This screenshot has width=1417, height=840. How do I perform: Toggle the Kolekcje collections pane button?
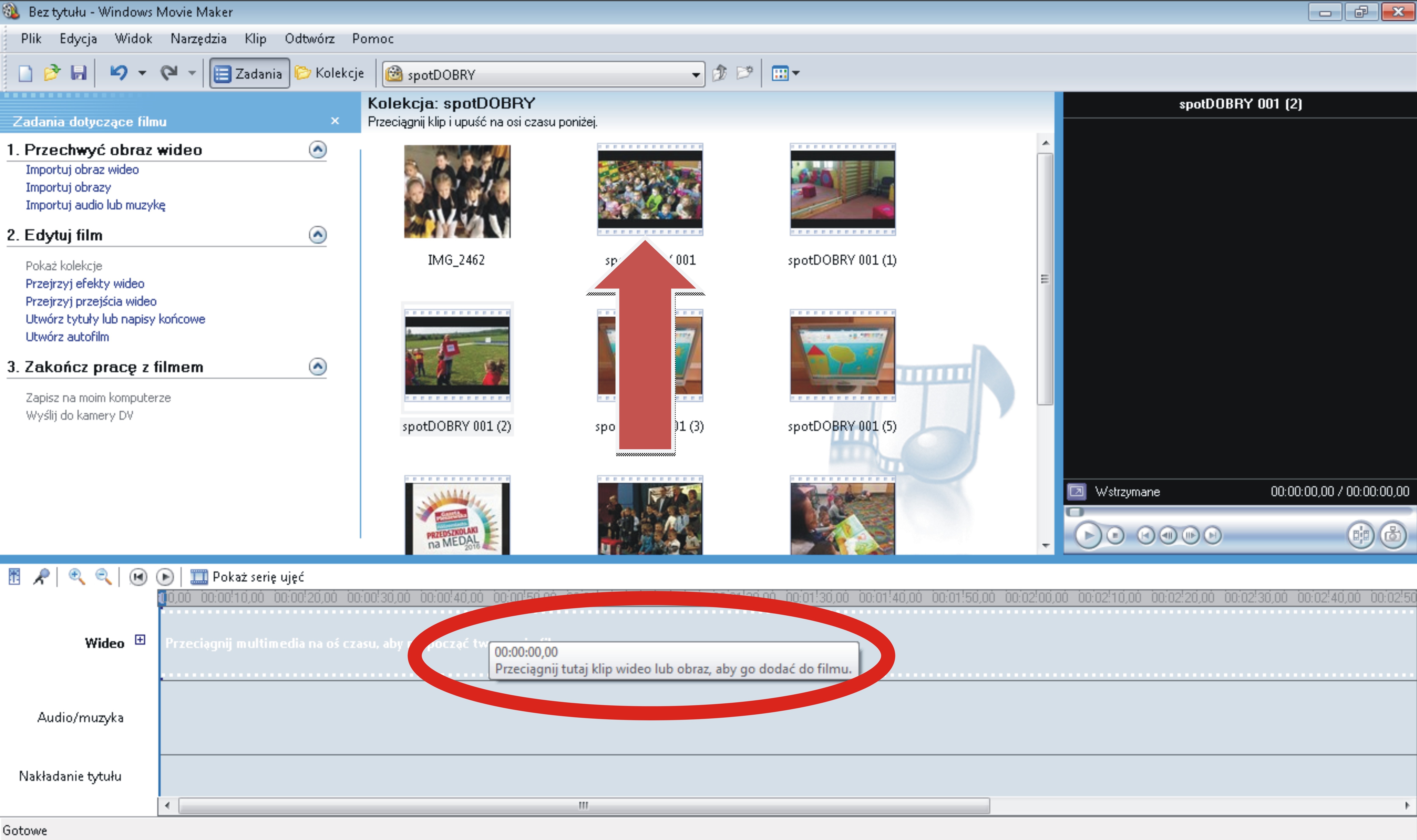330,73
